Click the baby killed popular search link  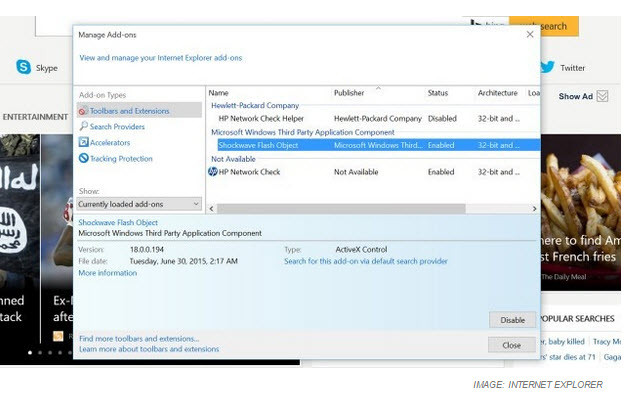pyautogui.click(x=563, y=342)
